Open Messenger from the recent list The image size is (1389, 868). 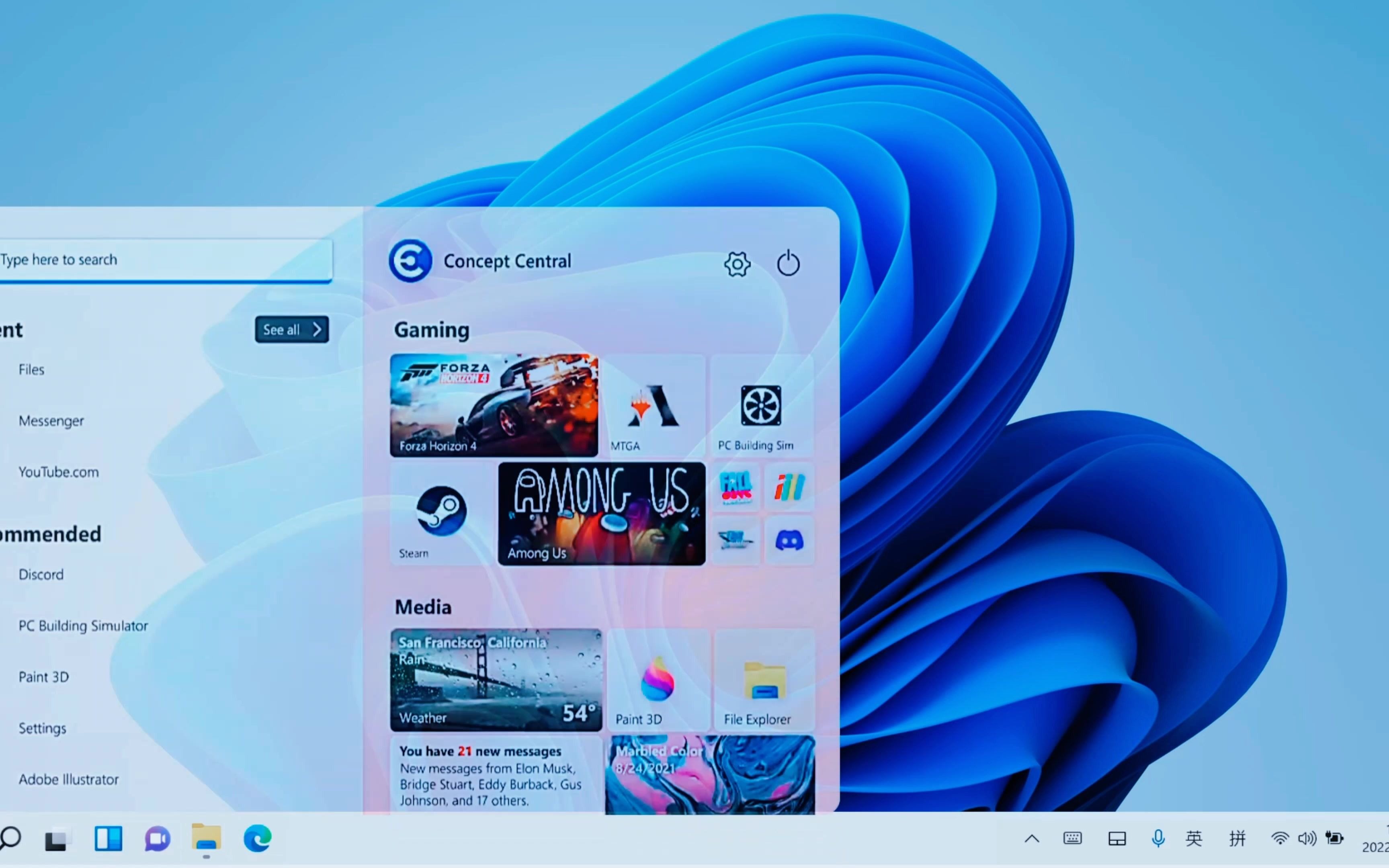51,421
